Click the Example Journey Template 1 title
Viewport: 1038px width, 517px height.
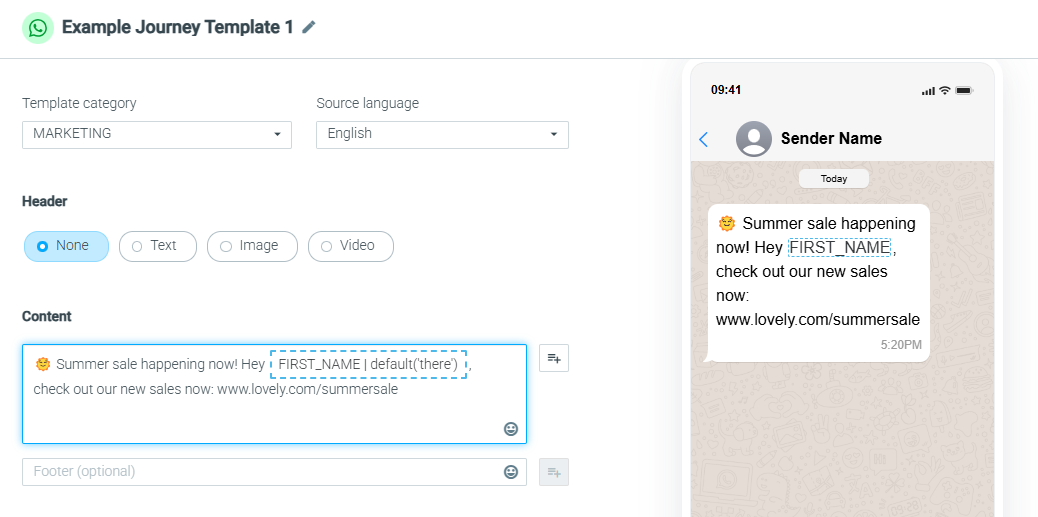[x=177, y=27]
